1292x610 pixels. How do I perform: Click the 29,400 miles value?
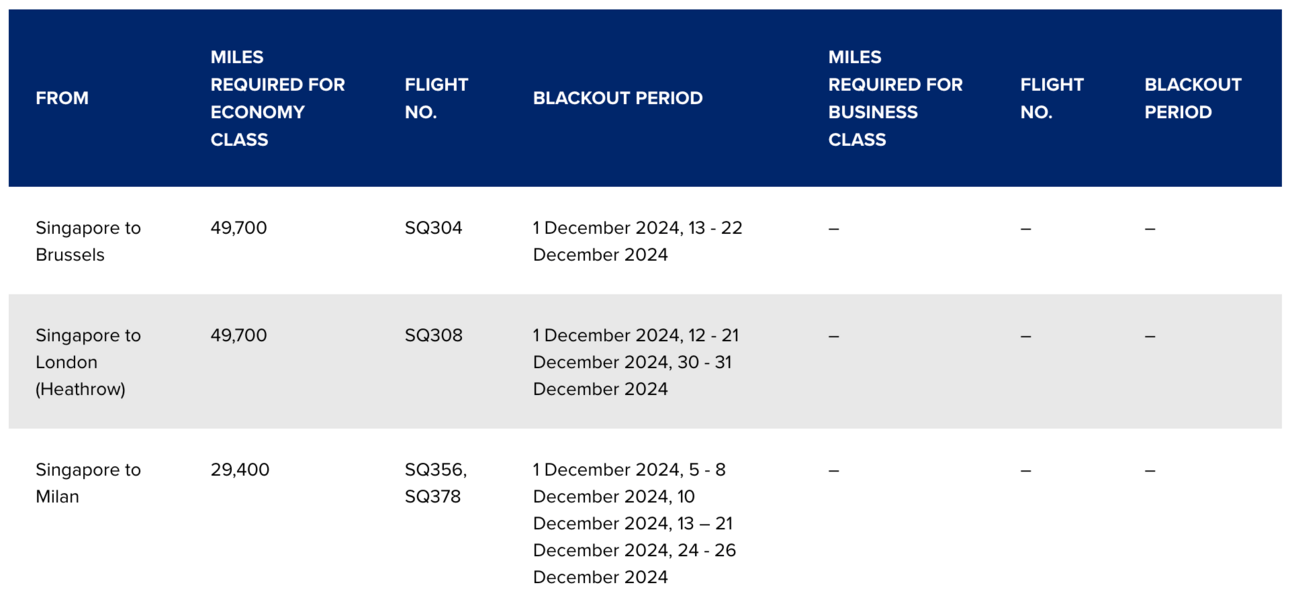tap(240, 470)
